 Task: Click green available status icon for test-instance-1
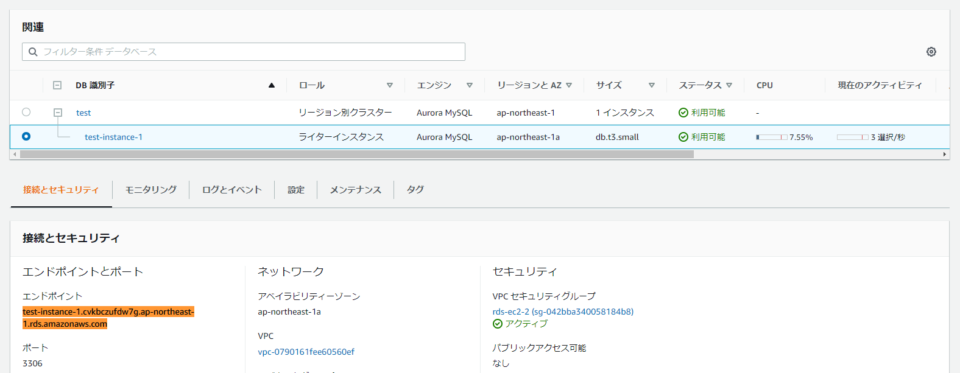(683, 137)
